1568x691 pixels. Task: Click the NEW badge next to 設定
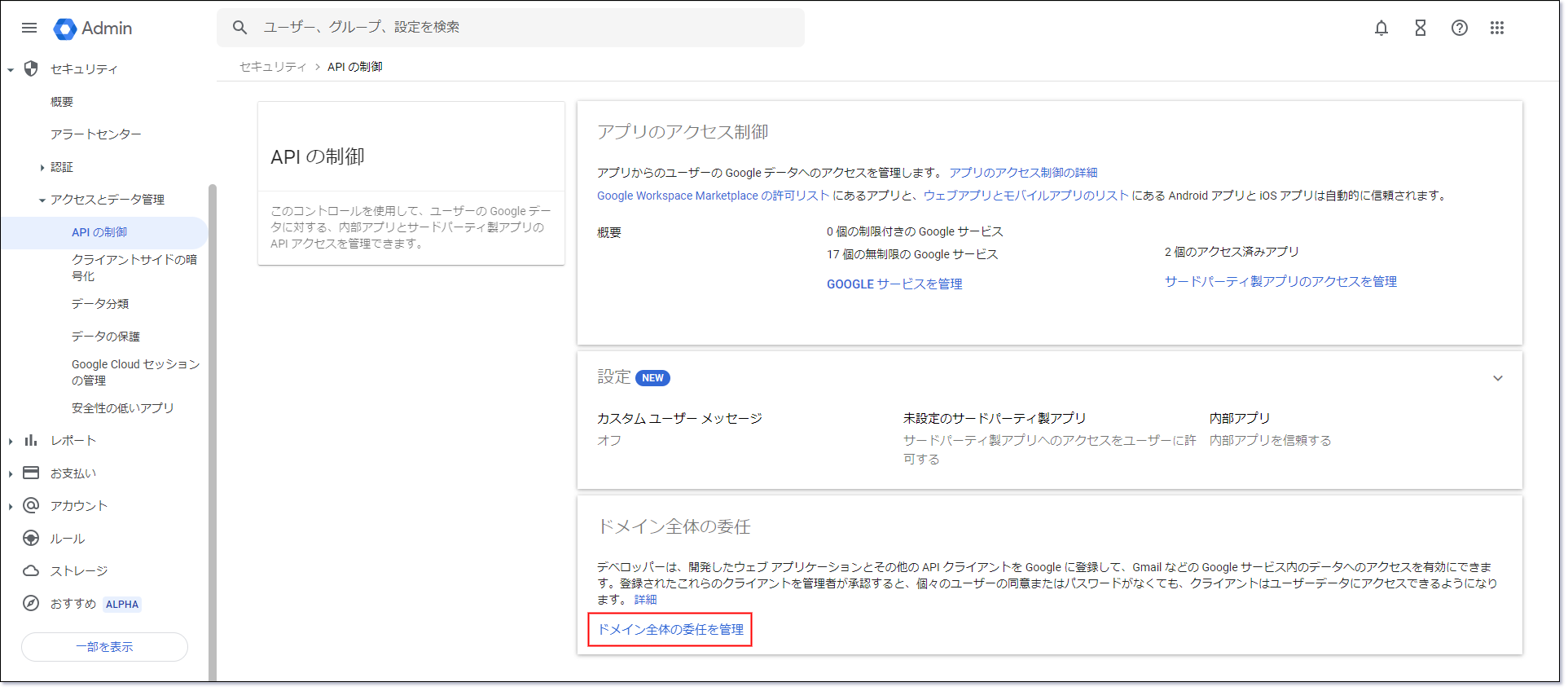click(652, 378)
